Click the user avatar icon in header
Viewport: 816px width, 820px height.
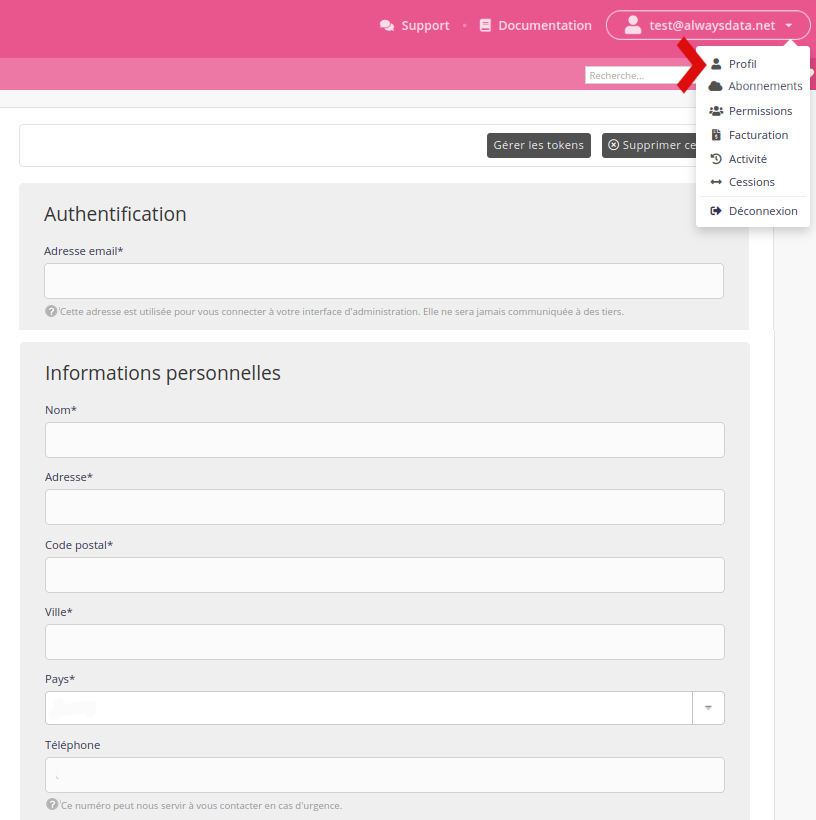632,25
